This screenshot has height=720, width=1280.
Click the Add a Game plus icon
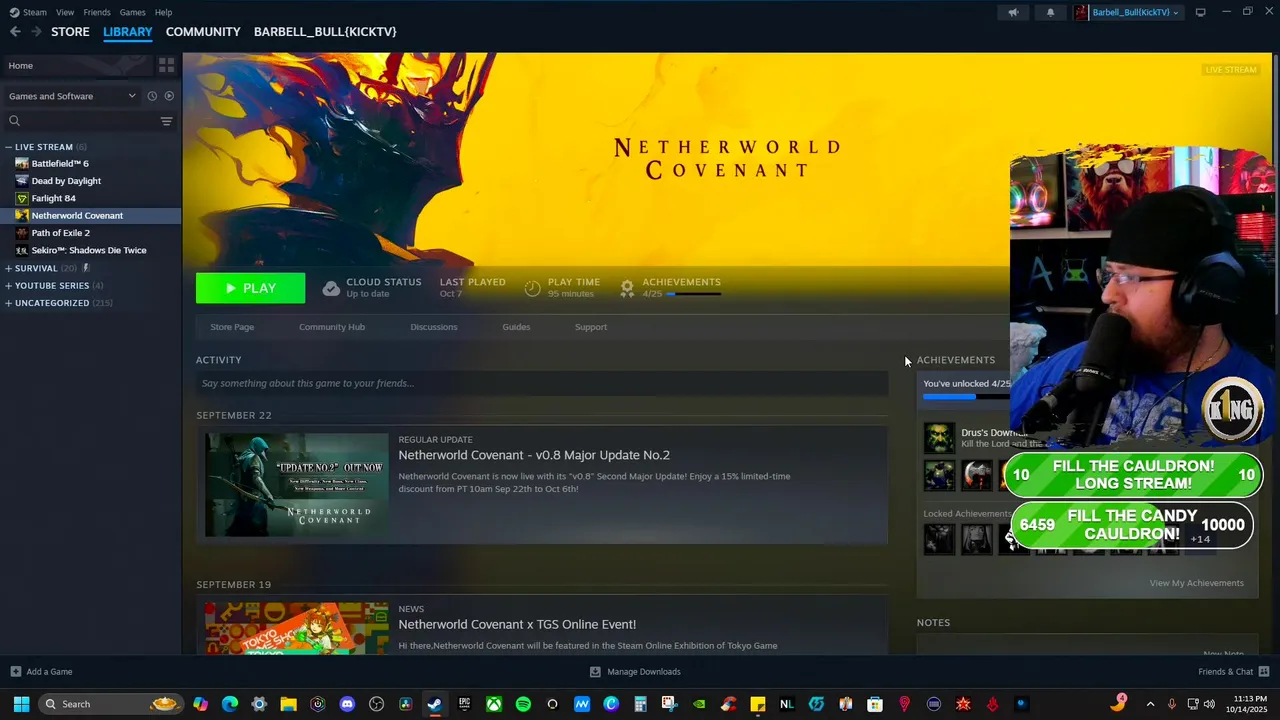point(15,671)
